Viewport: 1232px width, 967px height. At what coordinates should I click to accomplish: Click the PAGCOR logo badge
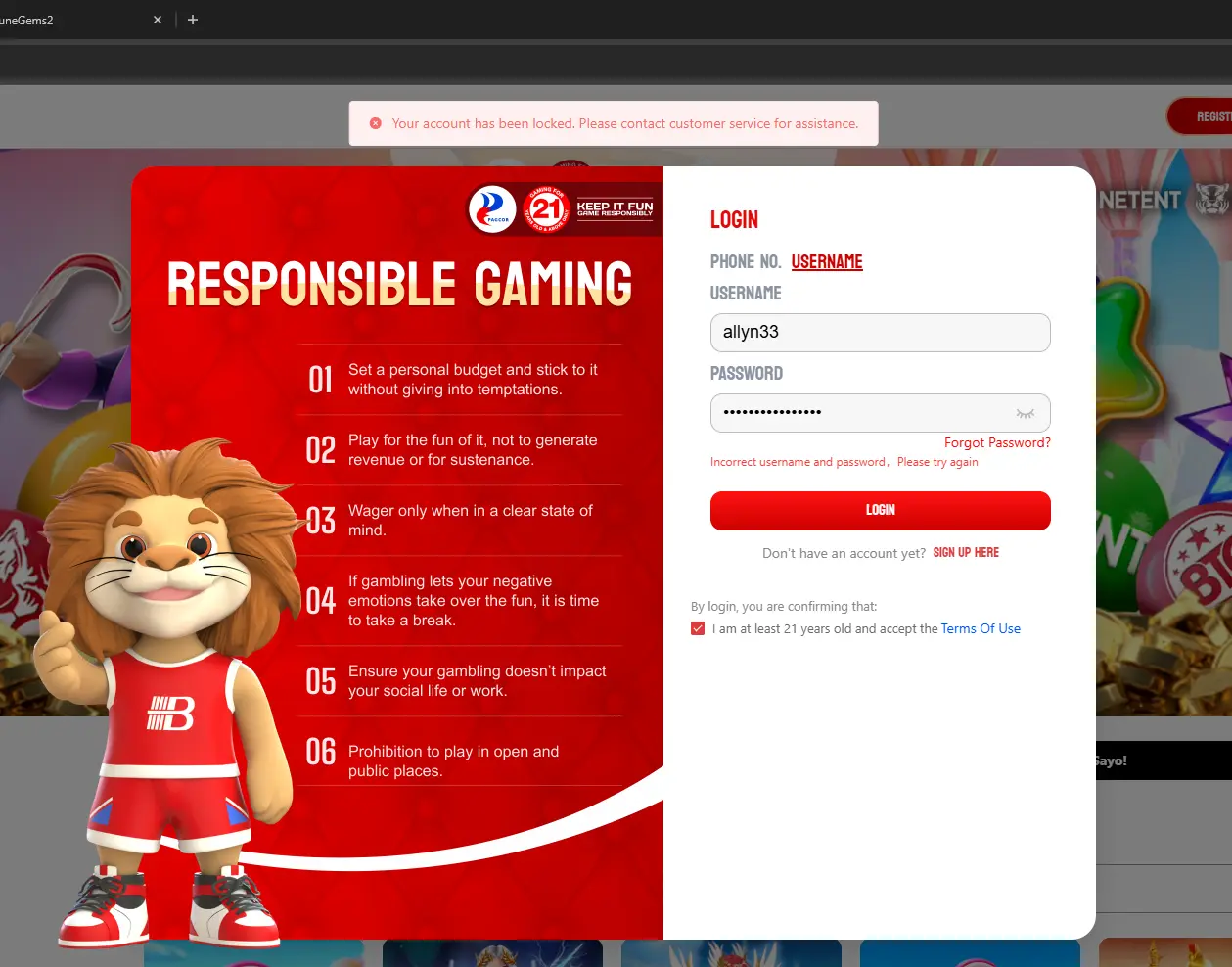[x=492, y=208]
